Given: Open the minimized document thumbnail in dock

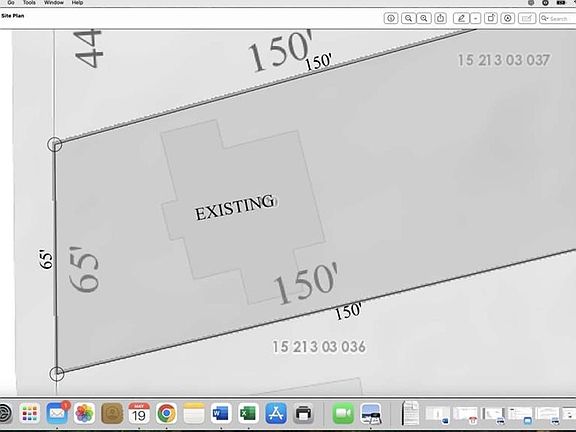Looking at the screenshot, I should pyautogui.click(x=410, y=413).
